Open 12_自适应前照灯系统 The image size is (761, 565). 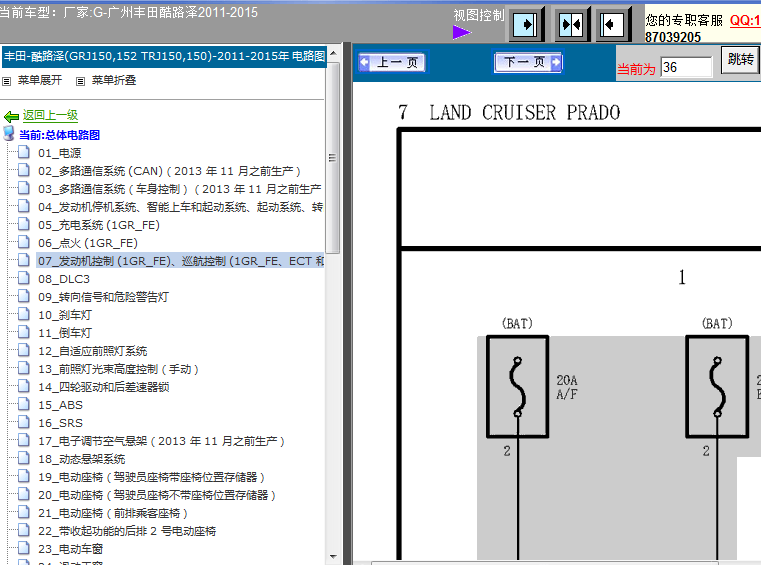93,351
